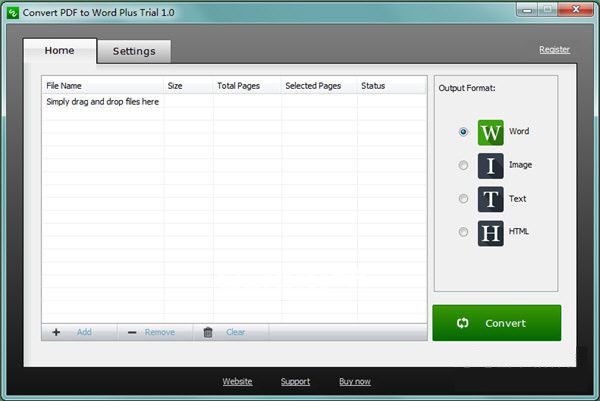Close the Convert PDF to Word window
The image size is (600, 401).
(x=576, y=10)
